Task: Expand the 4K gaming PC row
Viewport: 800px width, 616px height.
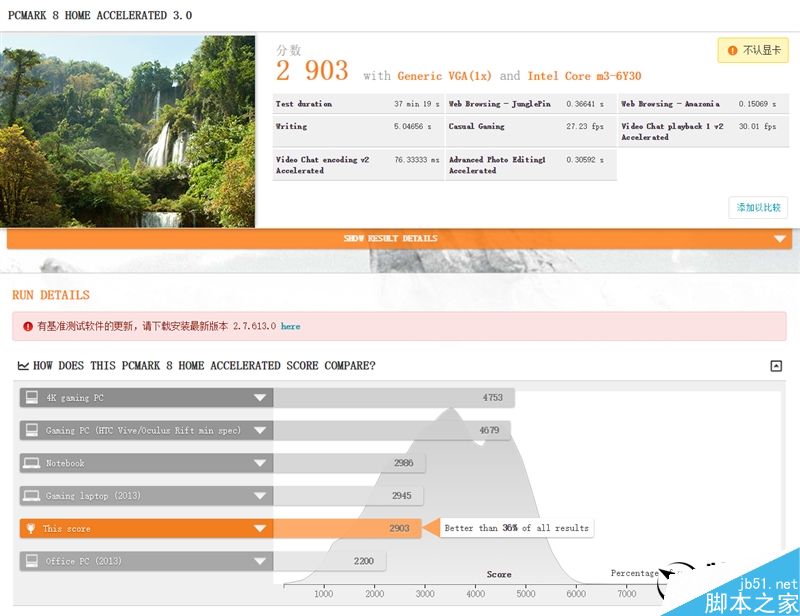Action: tap(260, 398)
